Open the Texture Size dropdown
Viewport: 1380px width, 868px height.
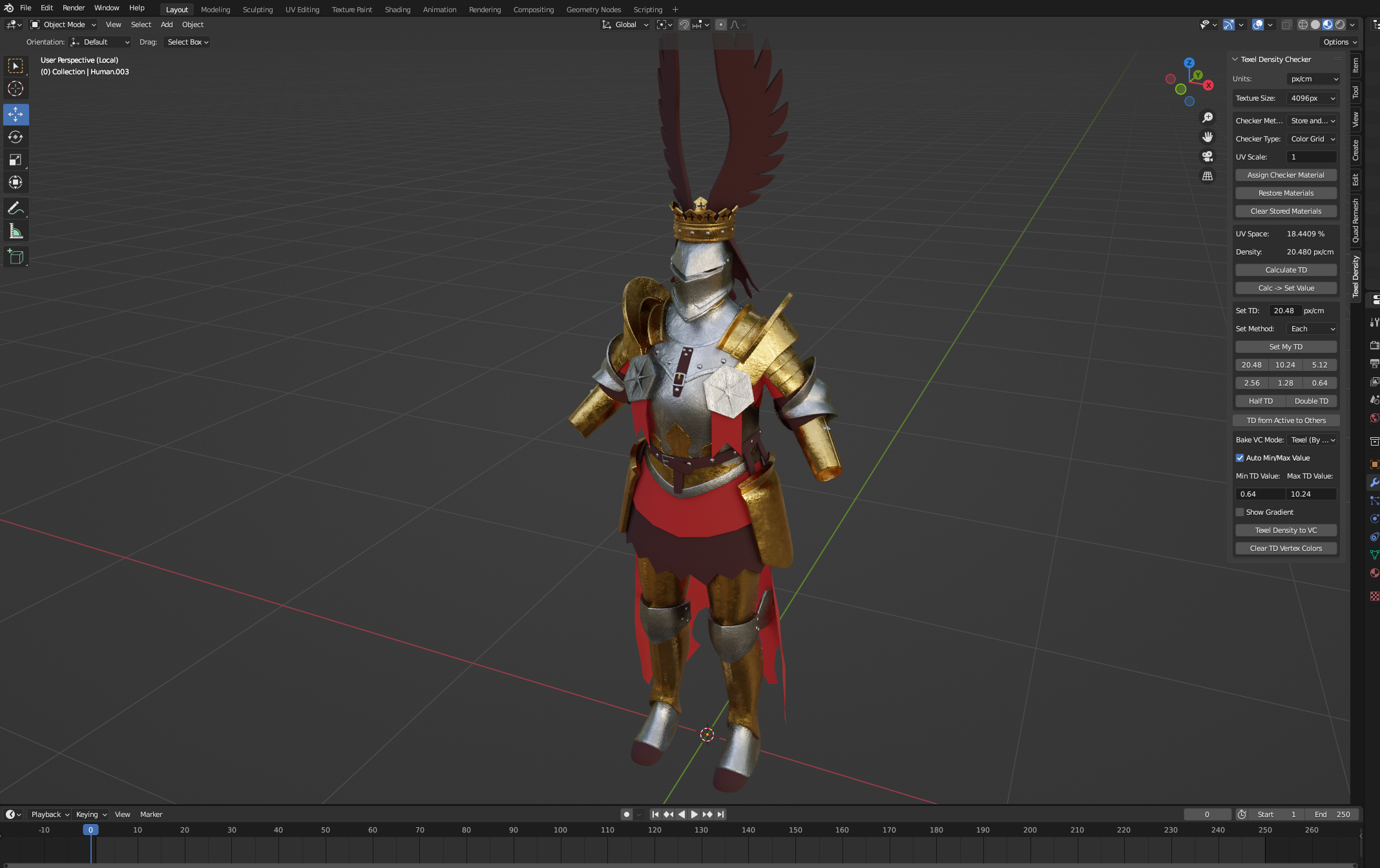click(x=1312, y=98)
